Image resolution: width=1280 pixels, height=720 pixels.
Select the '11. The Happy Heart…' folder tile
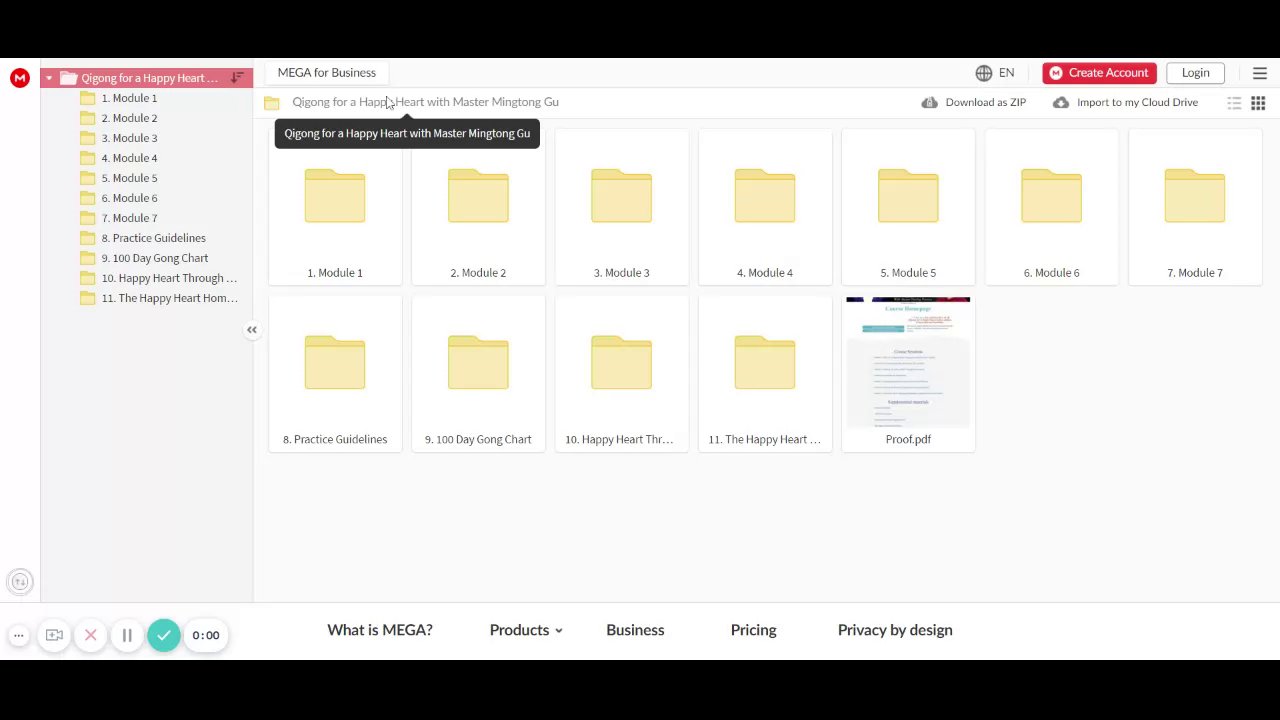pyautogui.click(x=765, y=374)
